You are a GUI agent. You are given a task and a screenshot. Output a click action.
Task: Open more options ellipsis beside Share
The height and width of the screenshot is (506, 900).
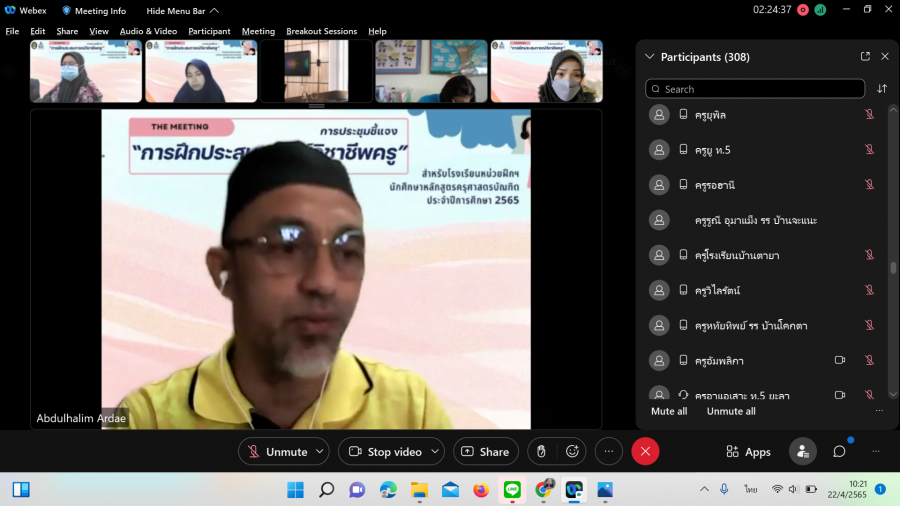click(x=608, y=452)
